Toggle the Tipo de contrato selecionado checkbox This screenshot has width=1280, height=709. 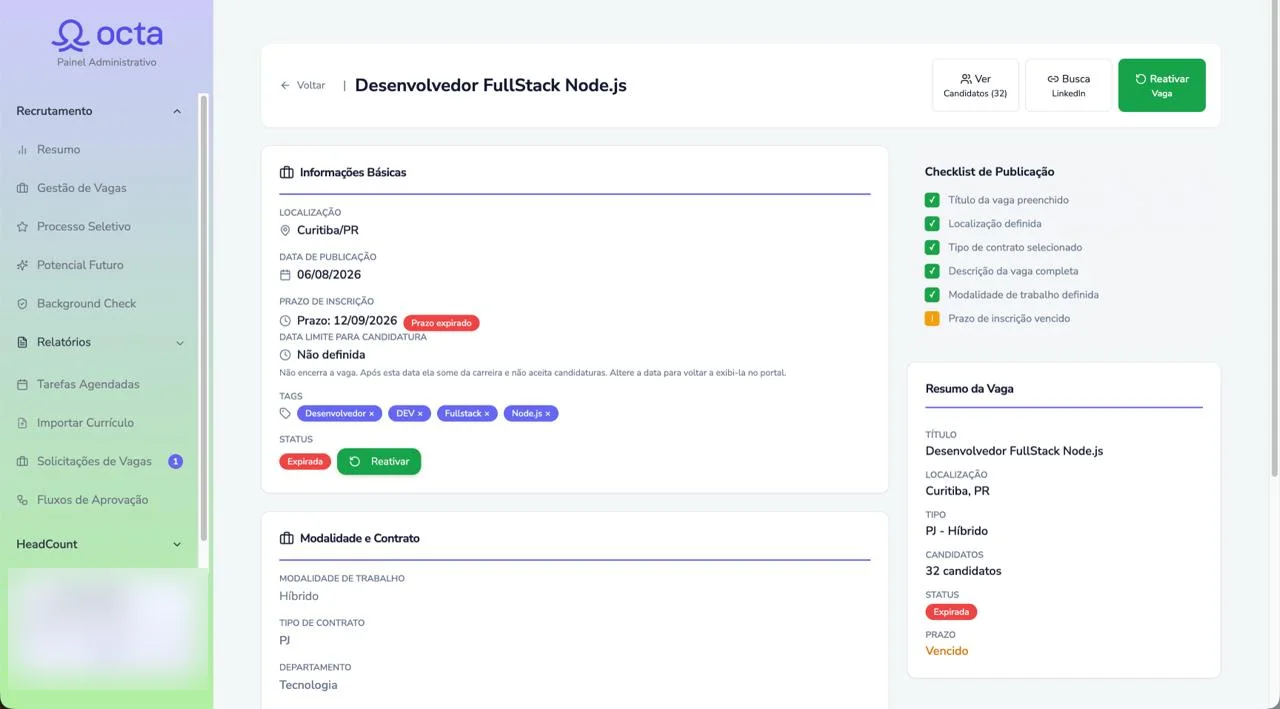click(932, 247)
